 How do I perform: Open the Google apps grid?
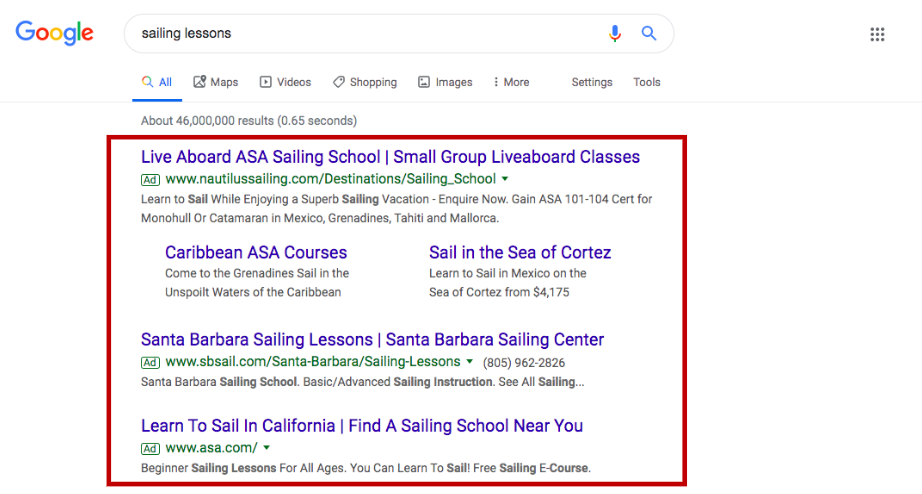tap(877, 34)
